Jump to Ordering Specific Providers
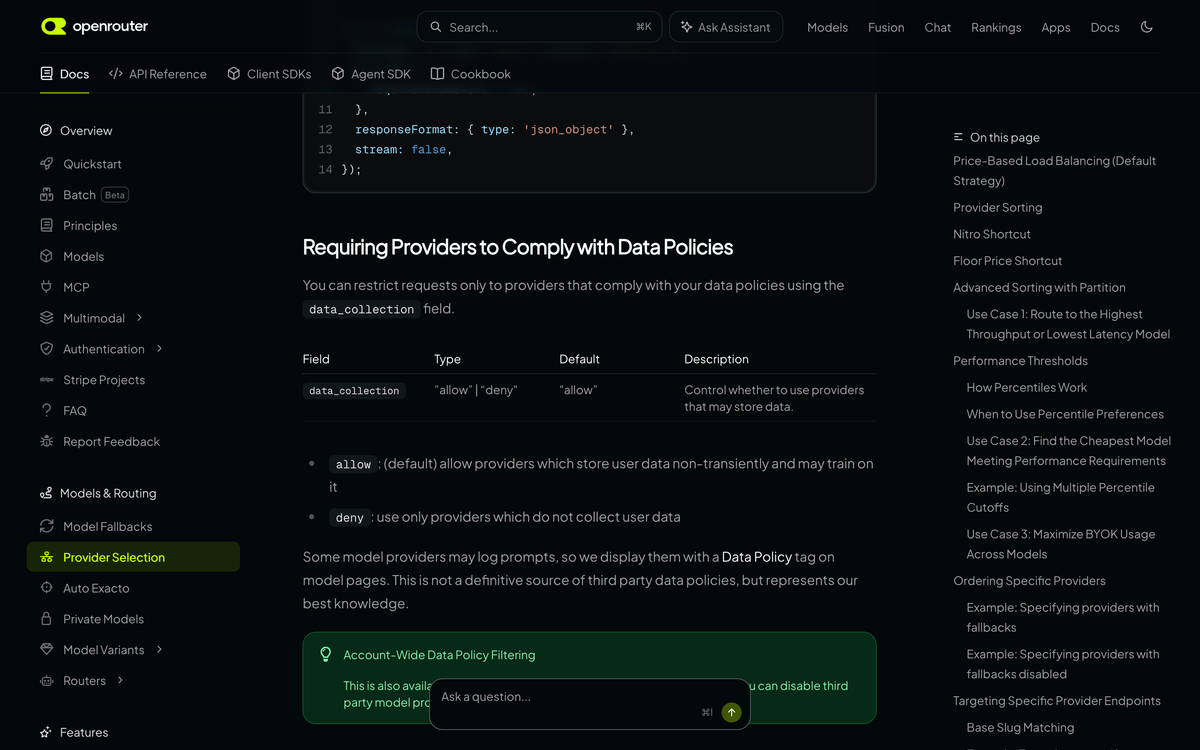The width and height of the screenshot is (1200, 750). [x=1029, y=581]
